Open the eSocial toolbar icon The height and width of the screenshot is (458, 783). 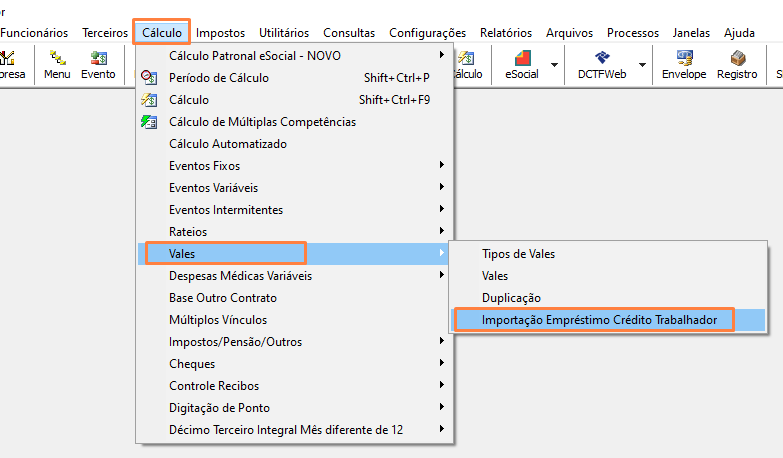point(522,65)
